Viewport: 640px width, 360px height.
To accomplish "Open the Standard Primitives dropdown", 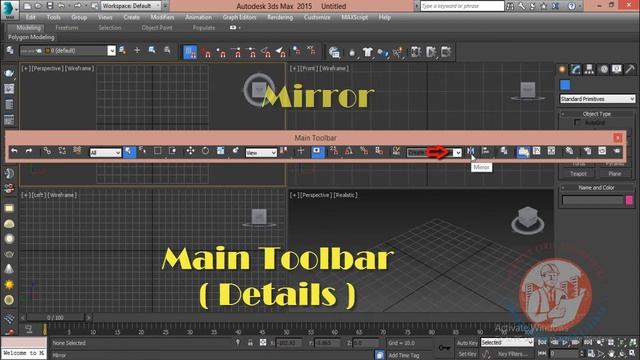I will tap(597, 99).
